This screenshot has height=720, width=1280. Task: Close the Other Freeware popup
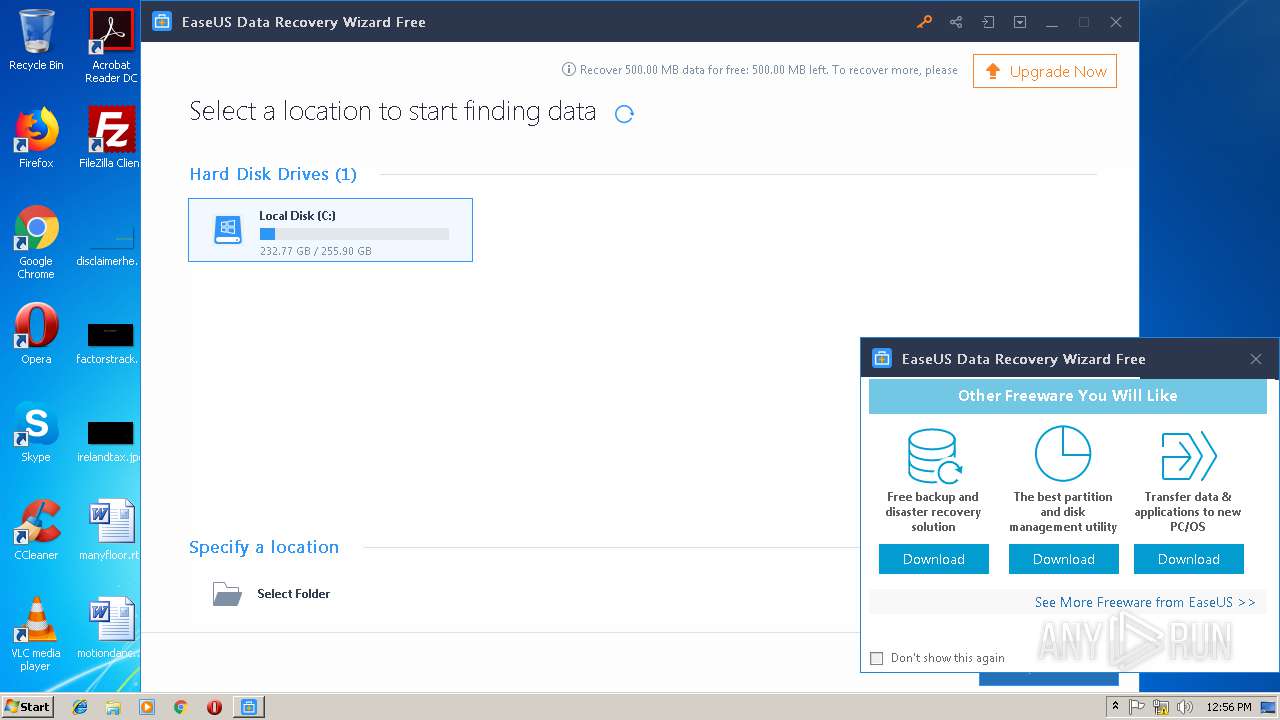(x=1256, y=359)
